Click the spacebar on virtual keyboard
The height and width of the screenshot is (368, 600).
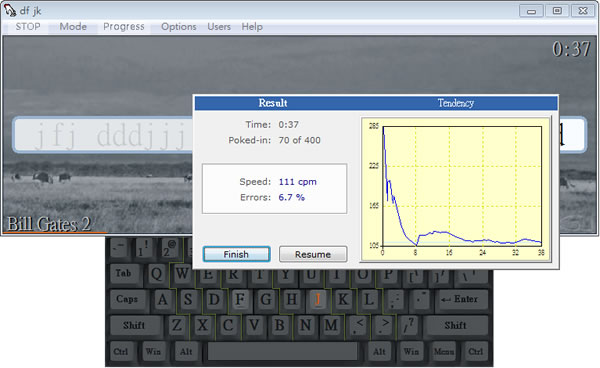pos(283,351)
